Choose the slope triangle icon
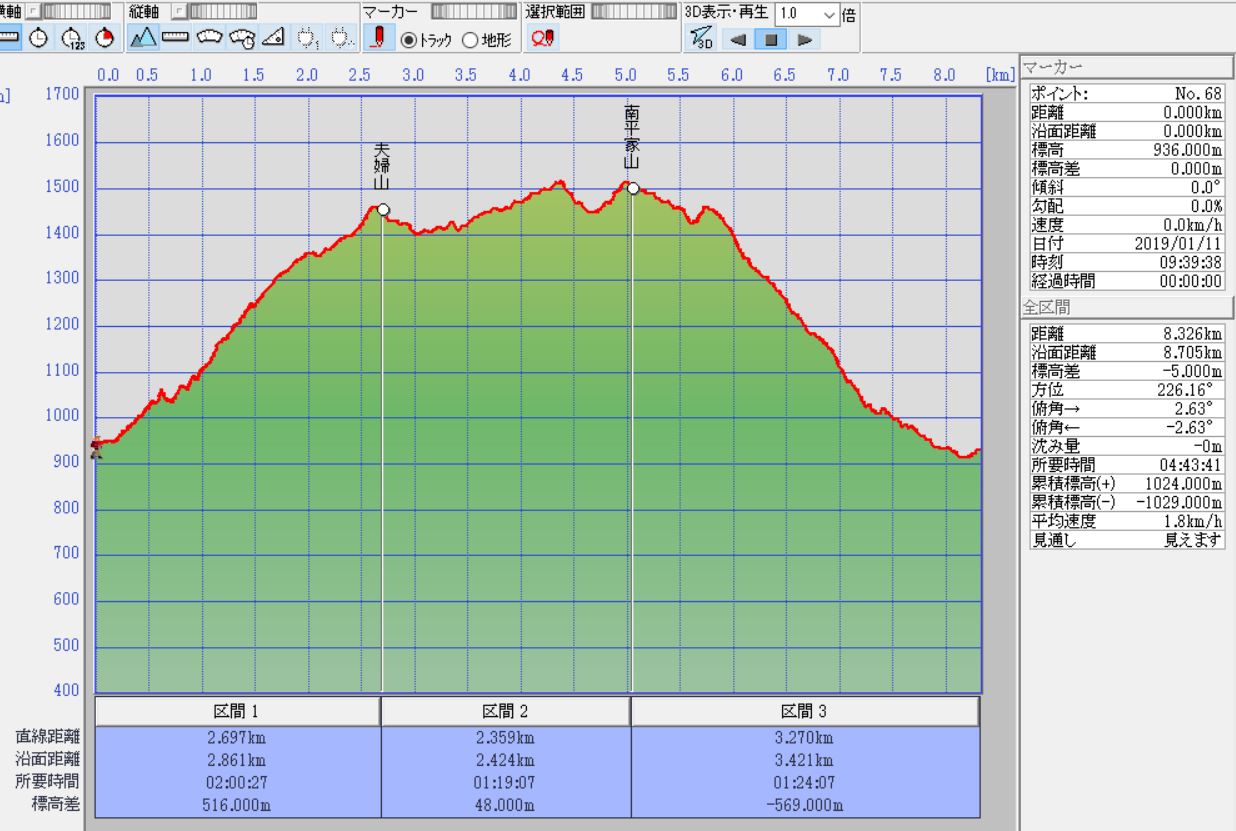This screenshot has height=831, width=1236. click(273, 39)
